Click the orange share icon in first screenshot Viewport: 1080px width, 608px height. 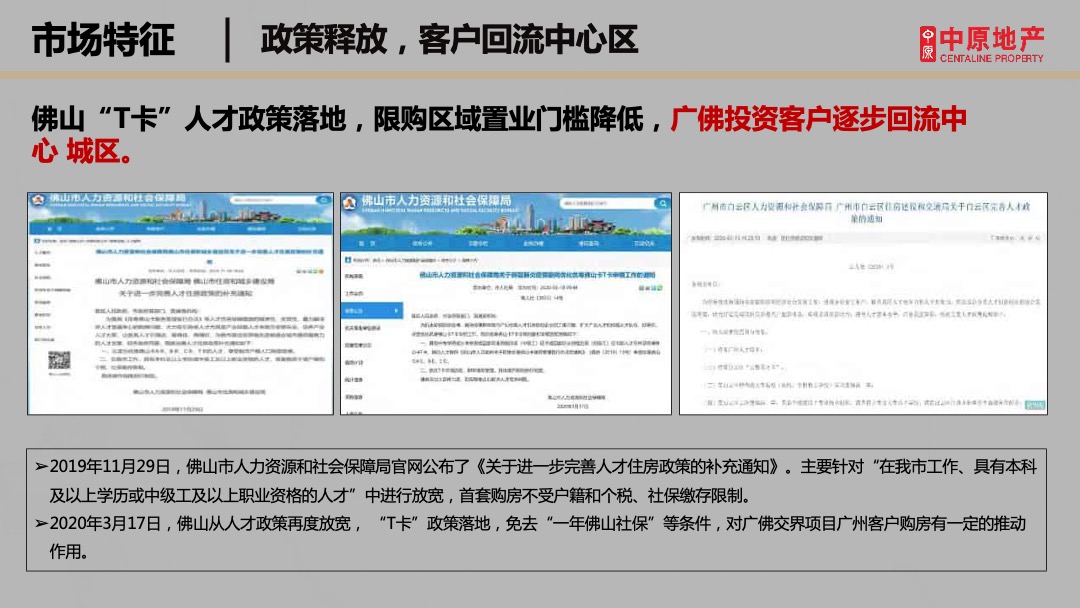pos(320,272)
